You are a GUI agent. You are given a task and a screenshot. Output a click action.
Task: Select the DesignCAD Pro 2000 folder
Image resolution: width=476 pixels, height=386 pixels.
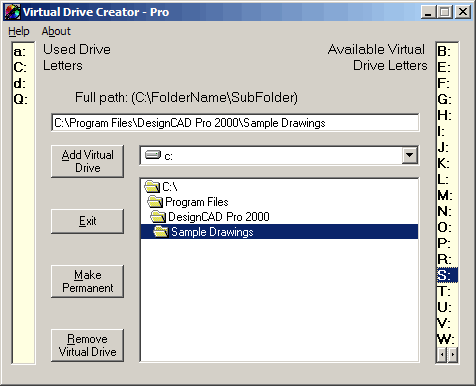coord(279,217)
